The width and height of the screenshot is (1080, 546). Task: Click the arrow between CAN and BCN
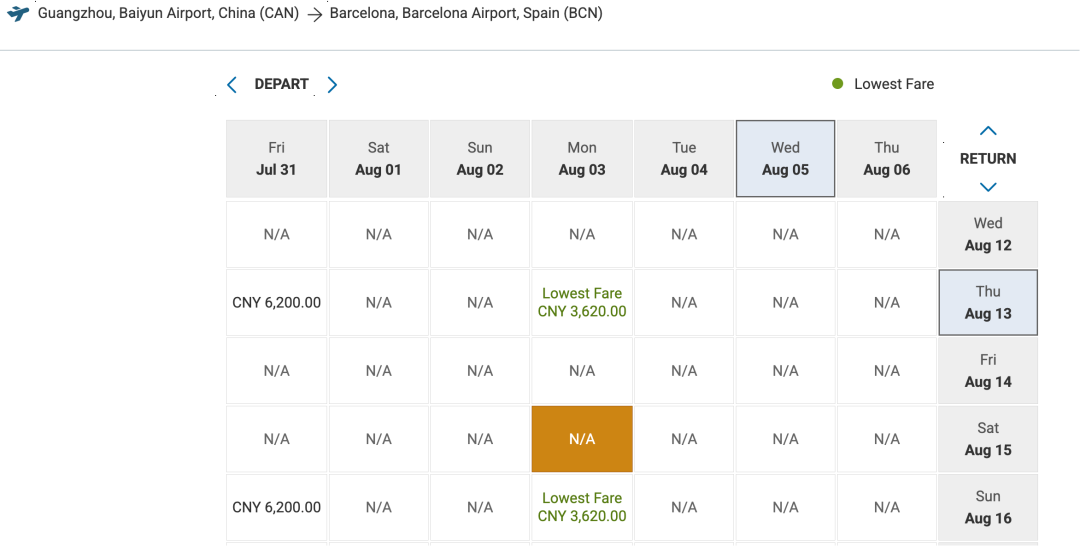314,14
